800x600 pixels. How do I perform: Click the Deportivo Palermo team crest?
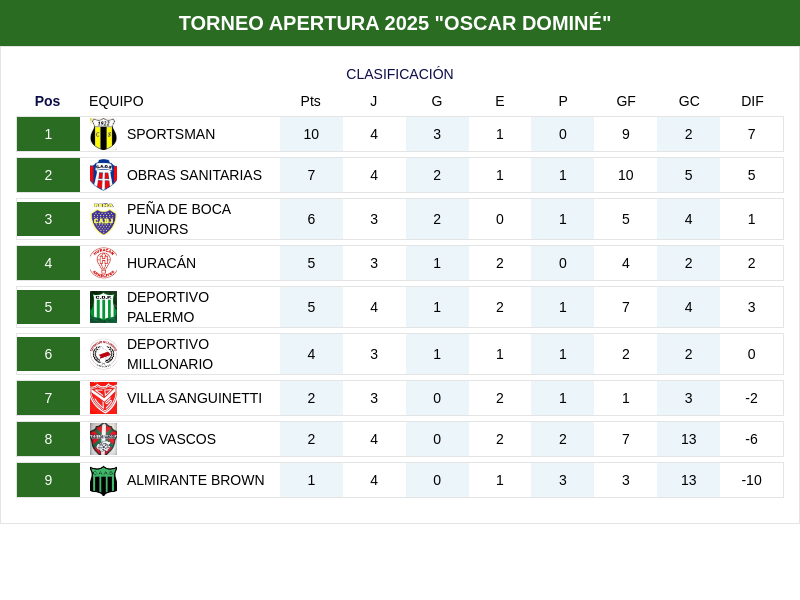pyautogui.click(x=103, y=307)
